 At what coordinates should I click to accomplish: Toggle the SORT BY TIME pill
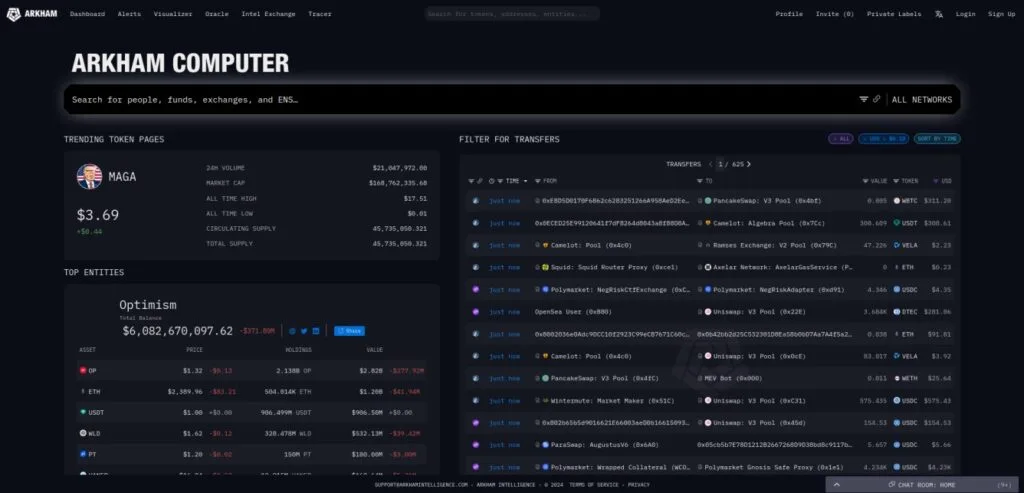937,138
